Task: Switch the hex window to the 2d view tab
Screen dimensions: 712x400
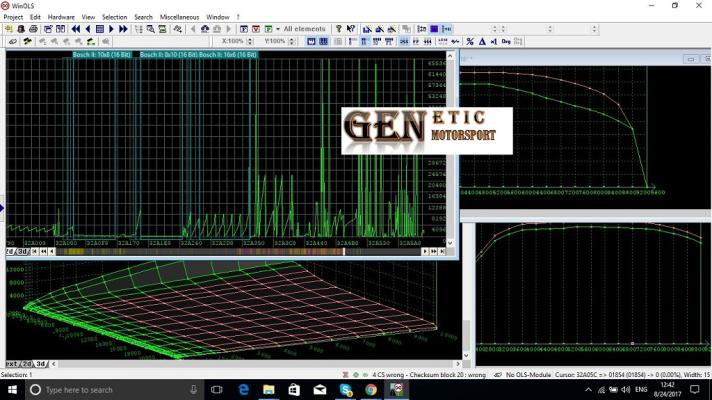Action: tap(10, 251)
